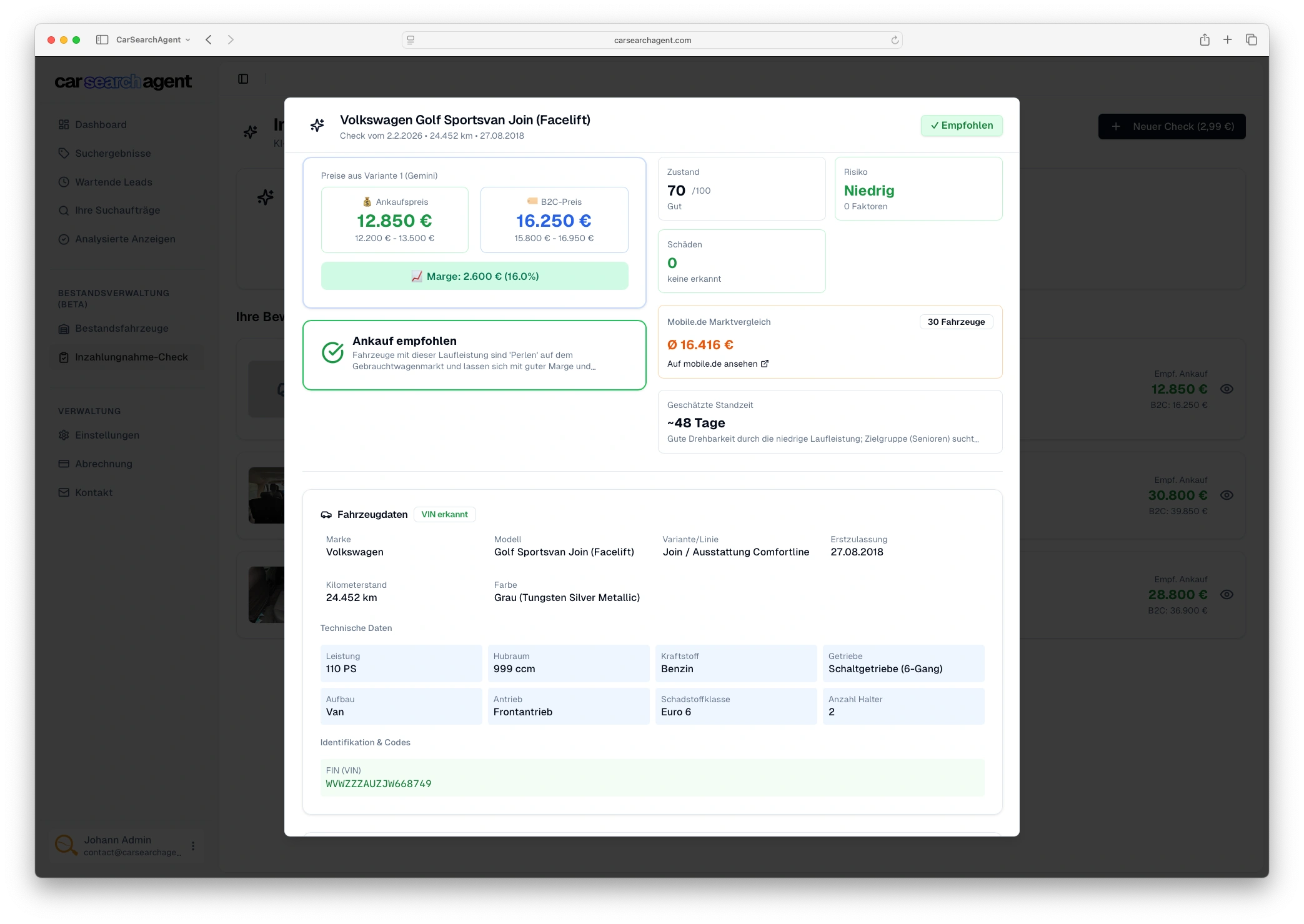1304x924 pixels.
Task: Show Safari tab overview icon
Action: tap(1252, 40)
